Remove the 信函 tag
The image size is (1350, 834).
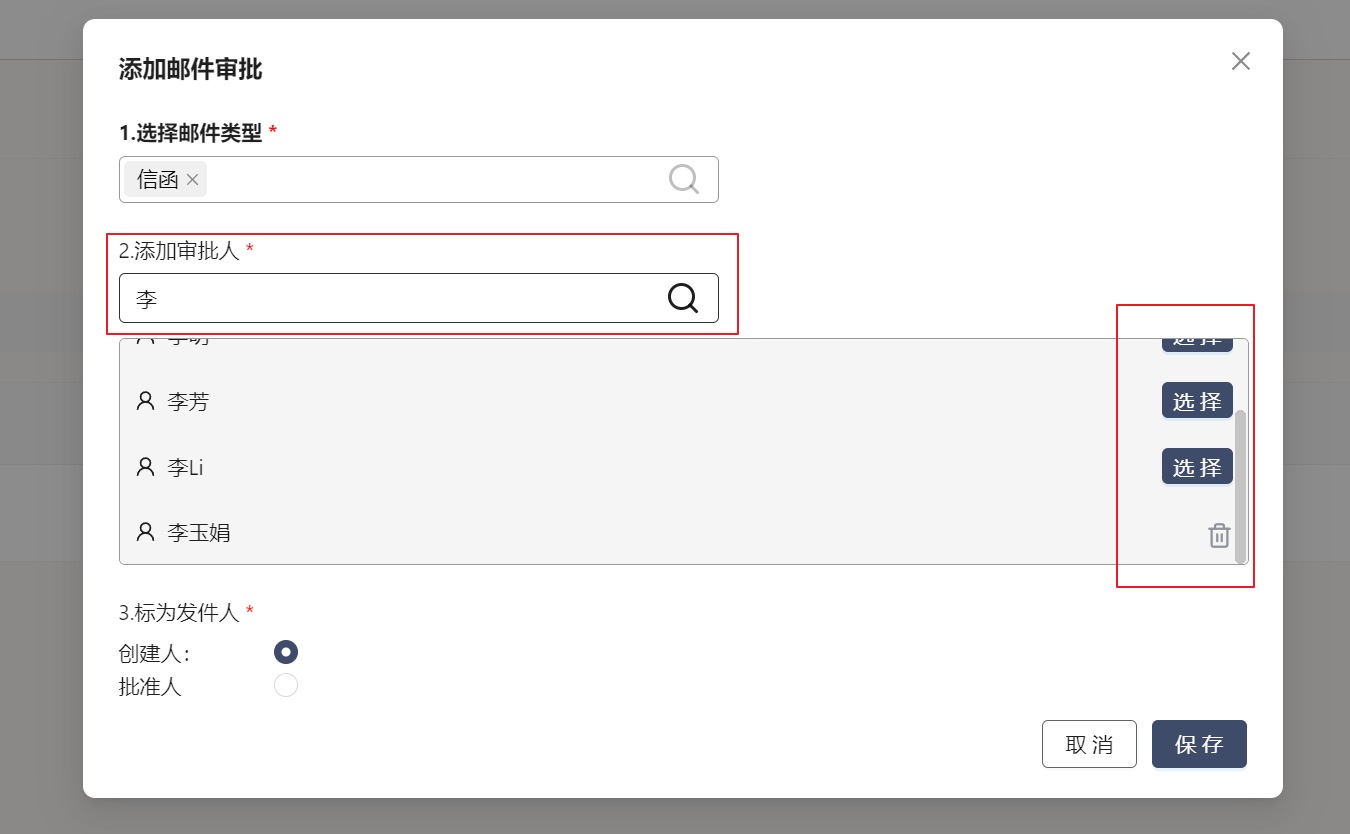point(193,180)
